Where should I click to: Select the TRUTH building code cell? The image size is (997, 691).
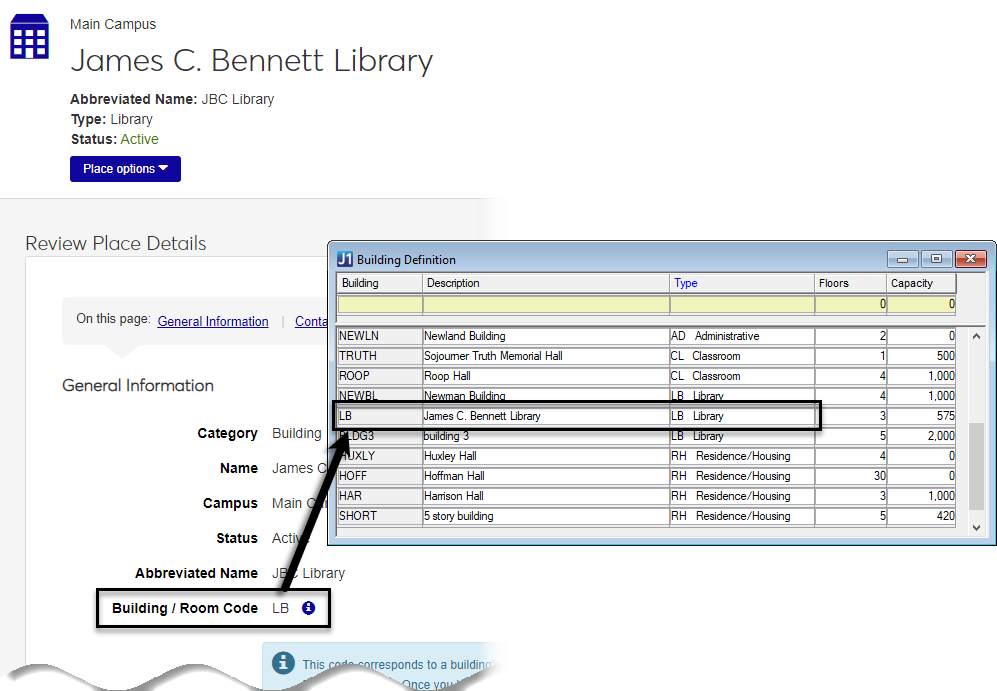pyautogui.click(x=380, y=356)
